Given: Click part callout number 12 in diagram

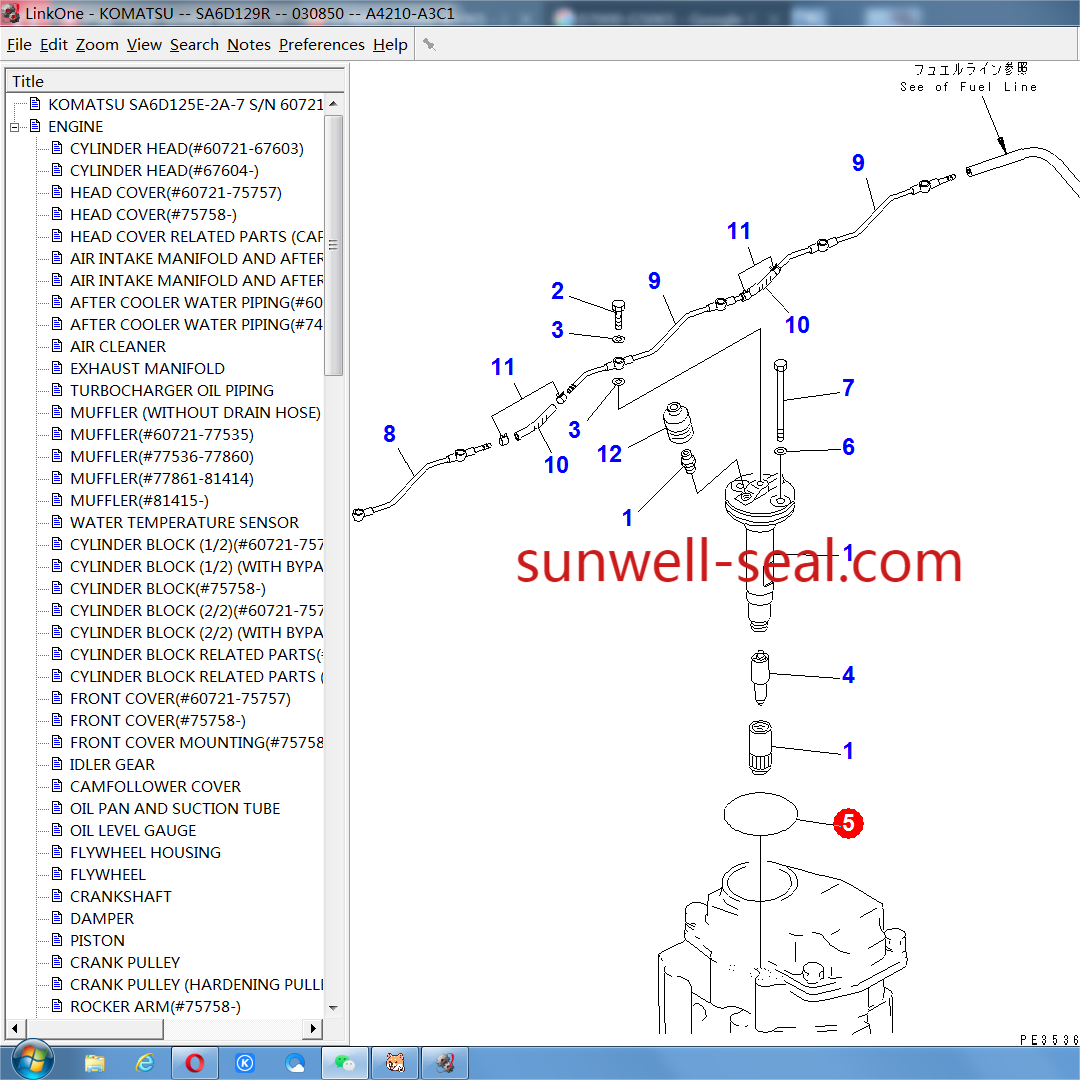Looking at the screenshot, I should point(609,454).
